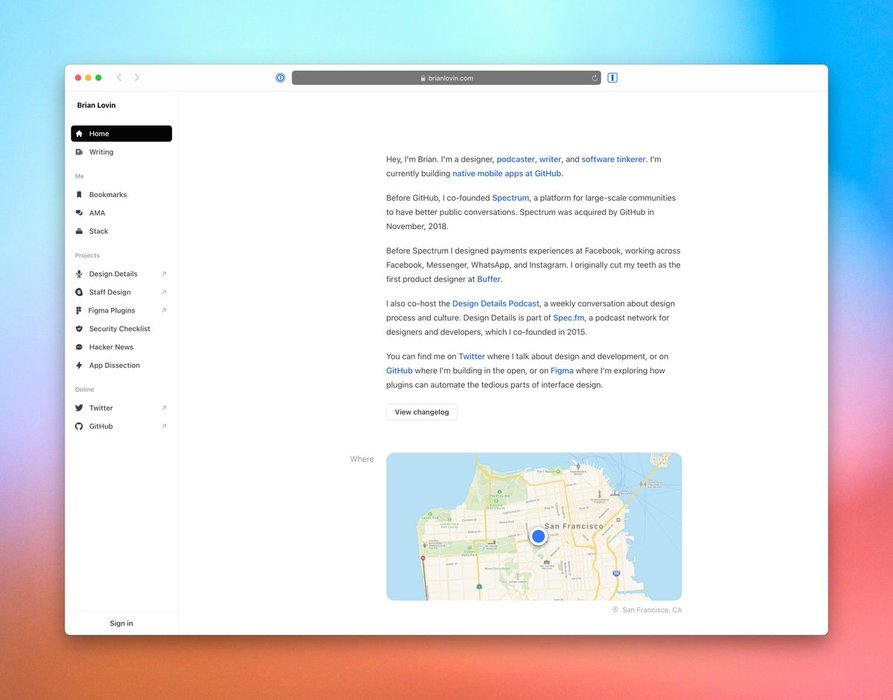
Task: Open the Buffer link
Action: click(x=489, y=279)
